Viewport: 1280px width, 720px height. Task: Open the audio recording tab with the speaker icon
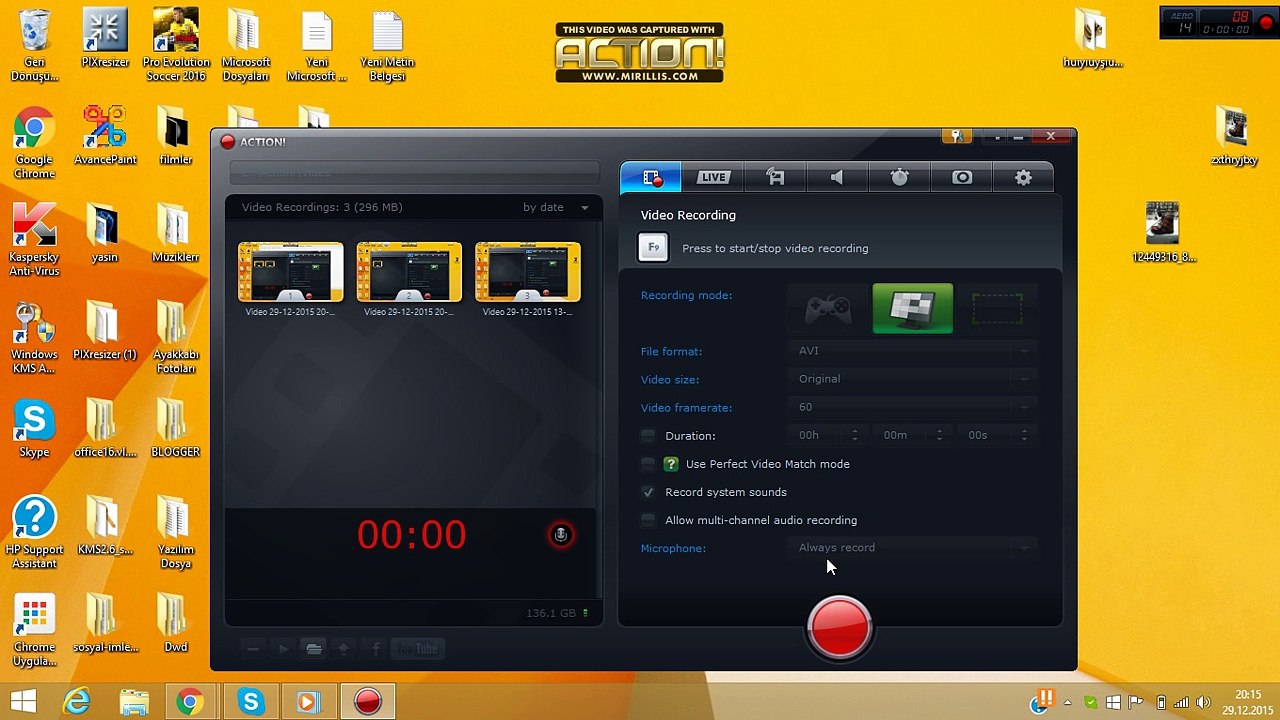pyautogui.click(x=837, y=177)
